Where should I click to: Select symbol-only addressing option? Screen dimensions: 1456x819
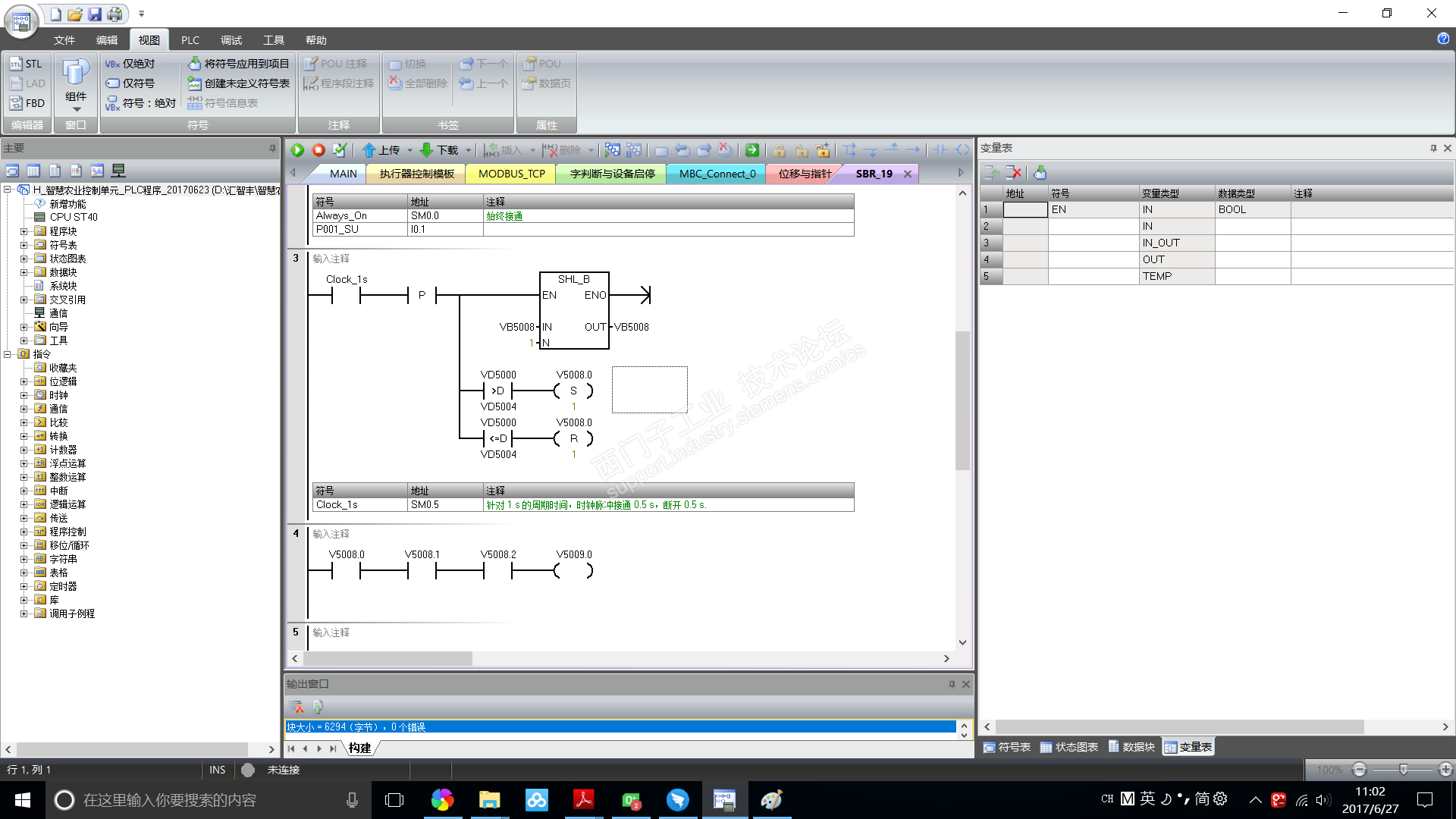(x=130, y=83)
